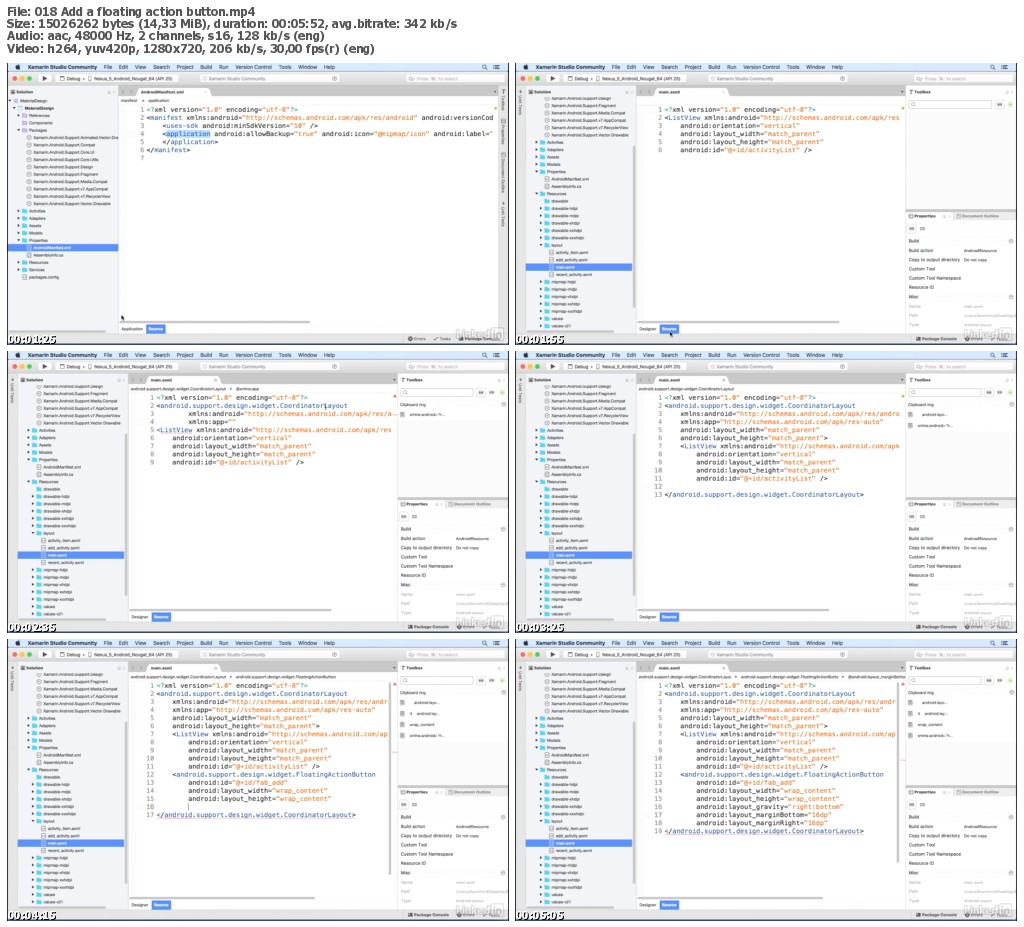This screenshot has height=927, width=1024.
Task: Open Version Control menu in the 00:02:35 frame
Action: pyautogui.click(x=253, y=355)
